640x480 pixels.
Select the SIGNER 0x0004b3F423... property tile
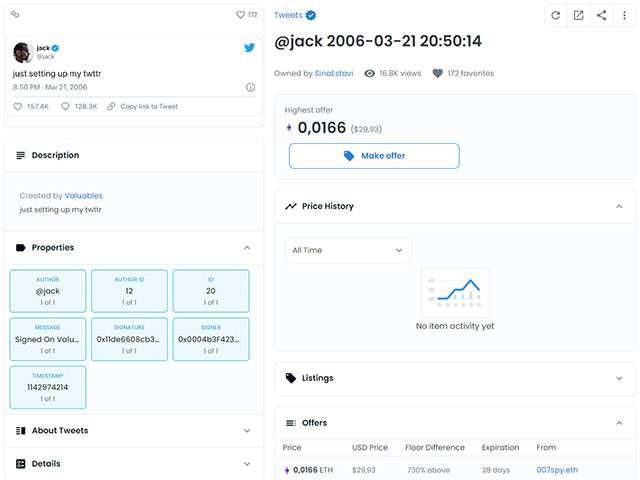pos(211,339)
